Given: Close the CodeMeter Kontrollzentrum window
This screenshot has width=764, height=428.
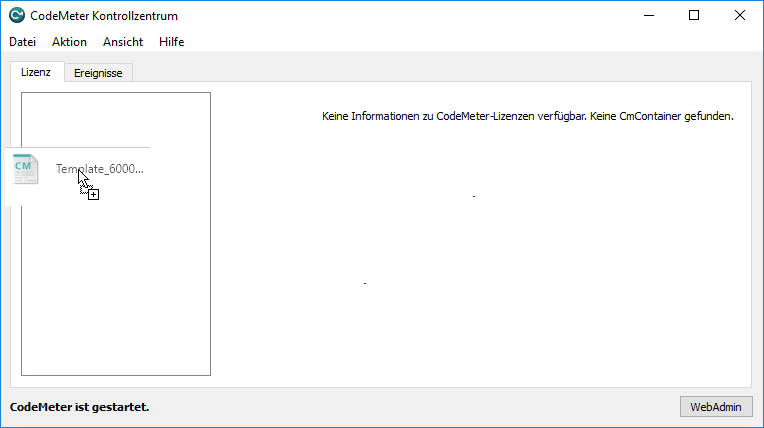Looking at the screenshot, I should pyautogui.click(x=740, y=16).
